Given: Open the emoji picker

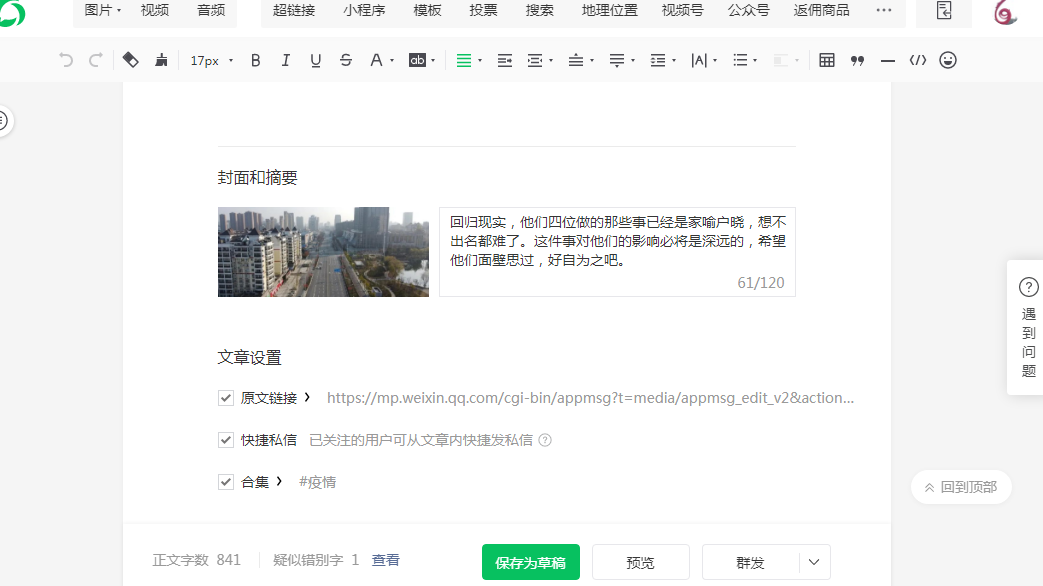Looking at the screenshot, I should [x=948, y=61].
